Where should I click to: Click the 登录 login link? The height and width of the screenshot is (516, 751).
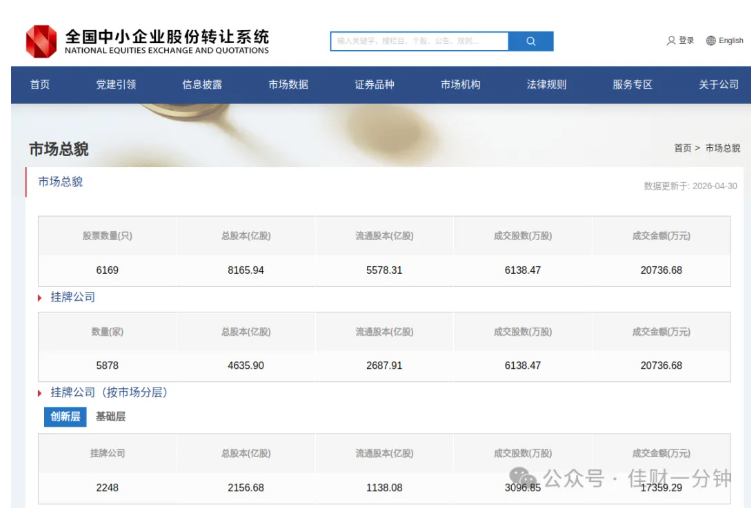pos(686,41)
